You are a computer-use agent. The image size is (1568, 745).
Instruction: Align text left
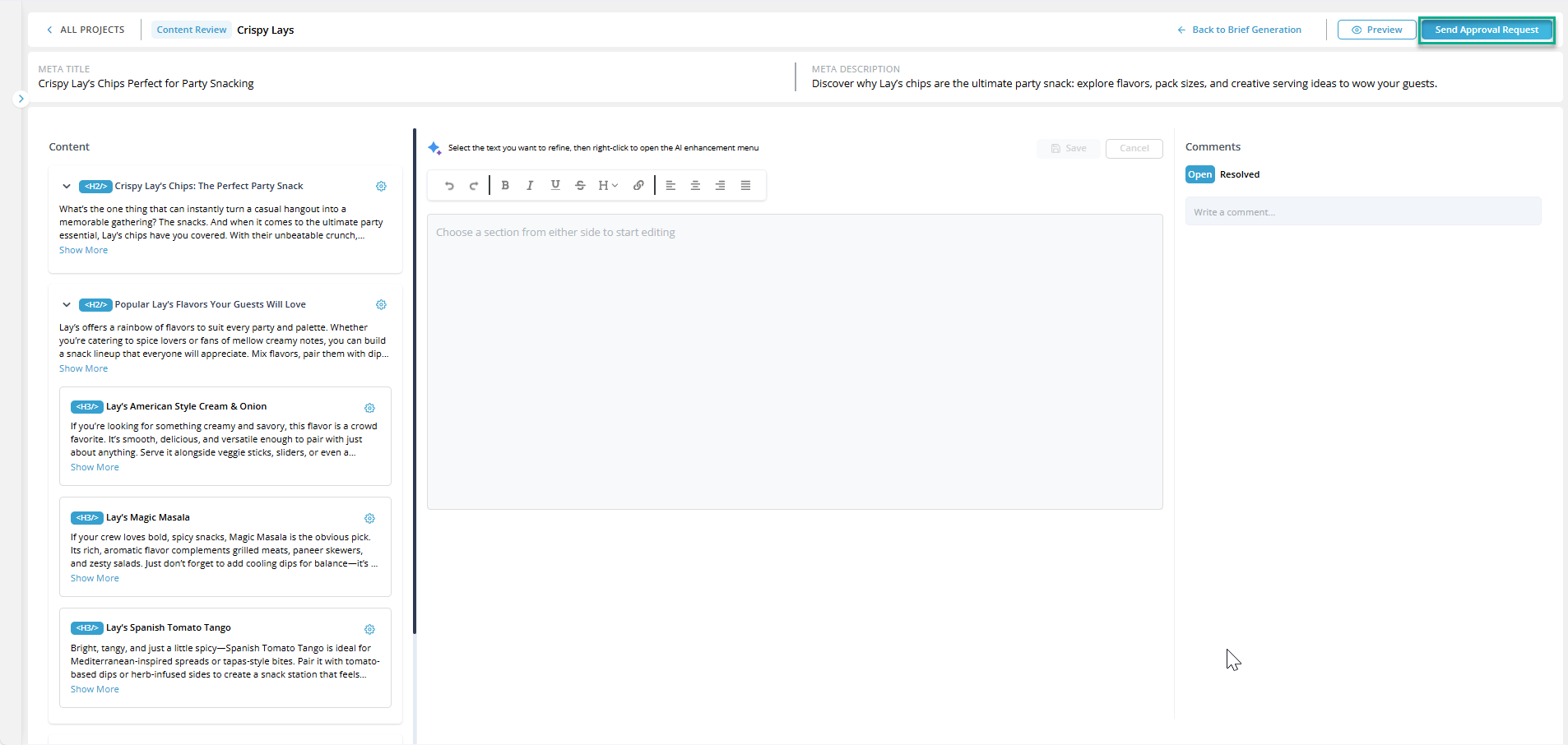pos(670,186)
